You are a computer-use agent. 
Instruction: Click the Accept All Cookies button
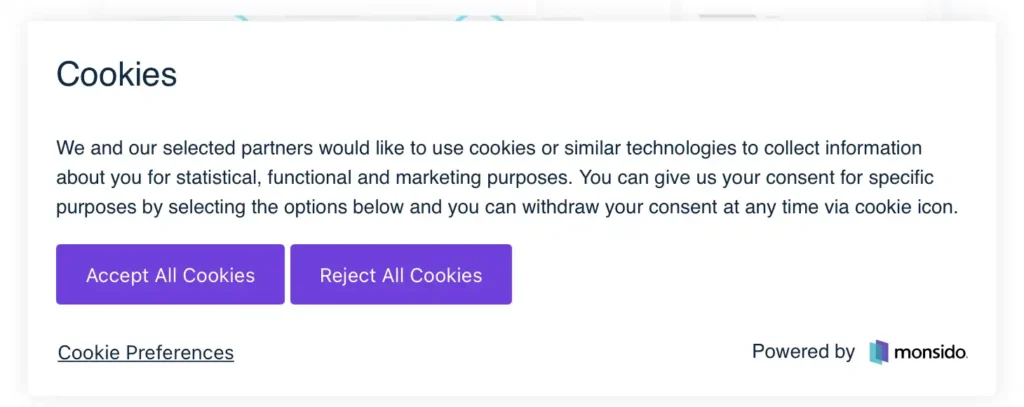(170, 275)
